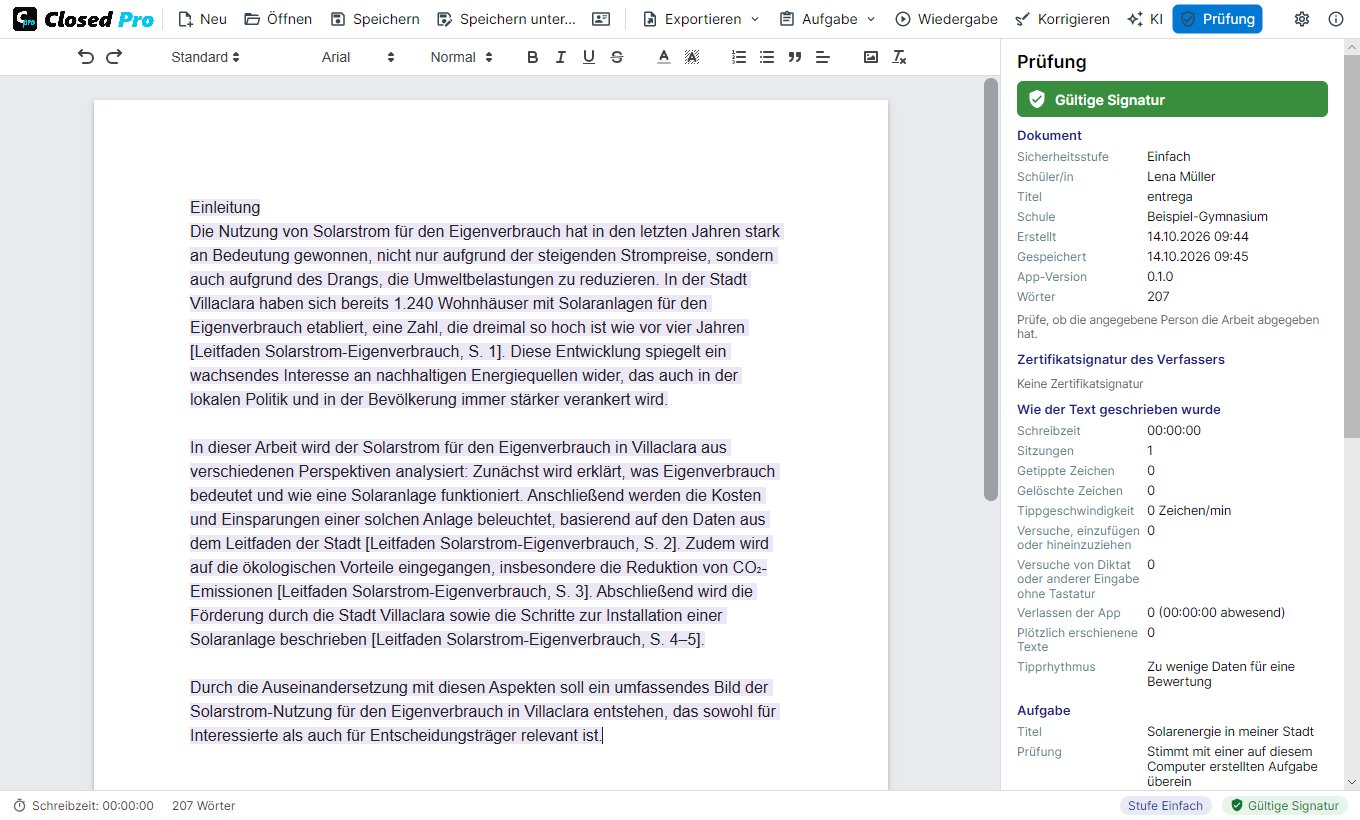Expand the Aufgabe dropdown menu
The width and height of the screenshot is (1360, 820).
pos(827,19)
